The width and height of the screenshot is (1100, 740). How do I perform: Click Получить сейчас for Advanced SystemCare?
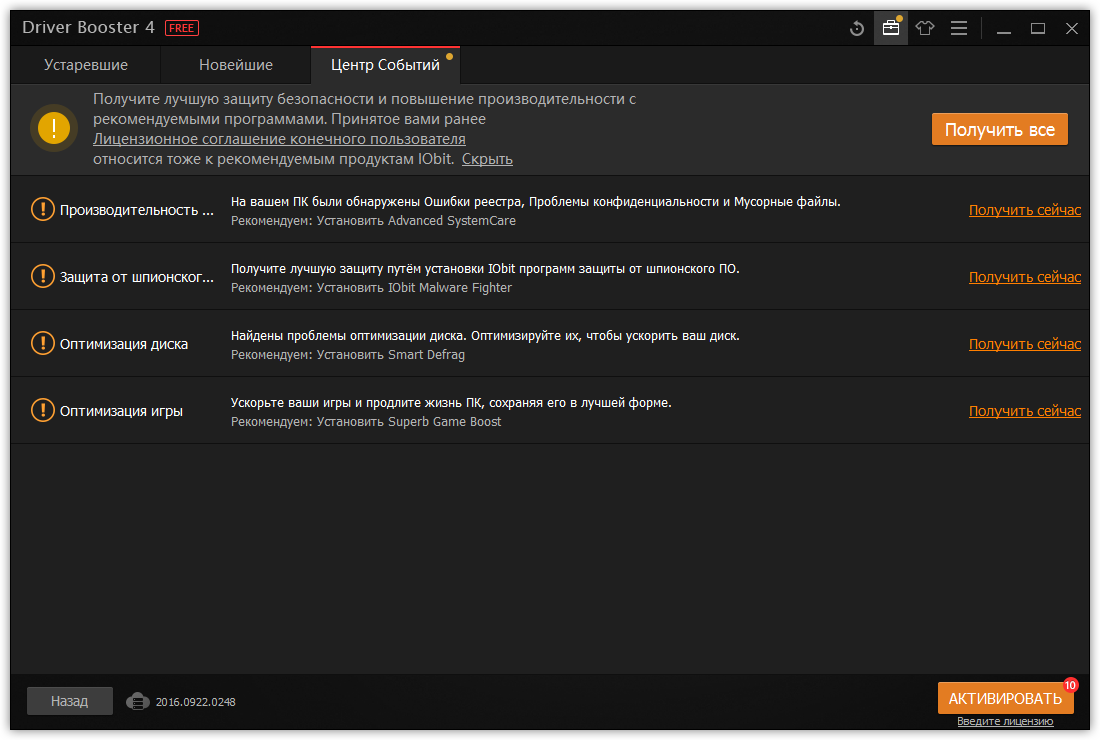[1024, 210]
